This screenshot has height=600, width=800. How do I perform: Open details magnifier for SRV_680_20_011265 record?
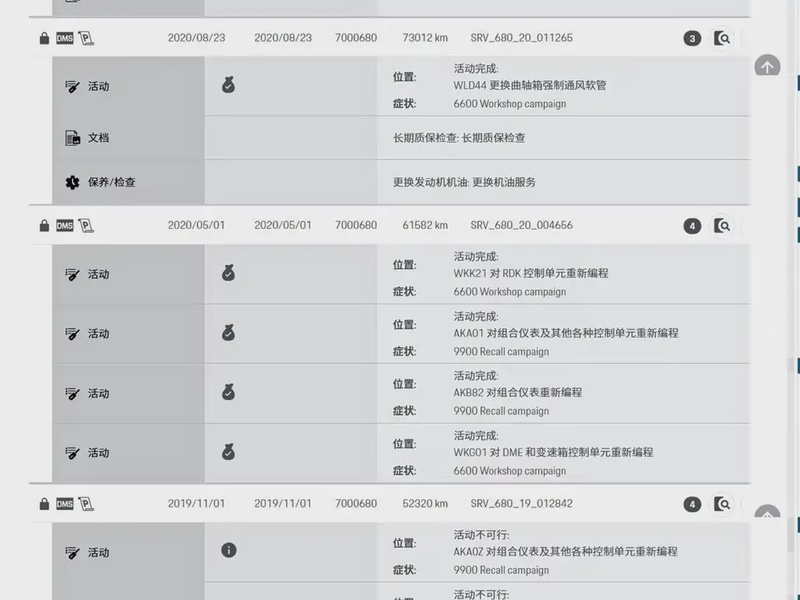click(x=722, y=39)
